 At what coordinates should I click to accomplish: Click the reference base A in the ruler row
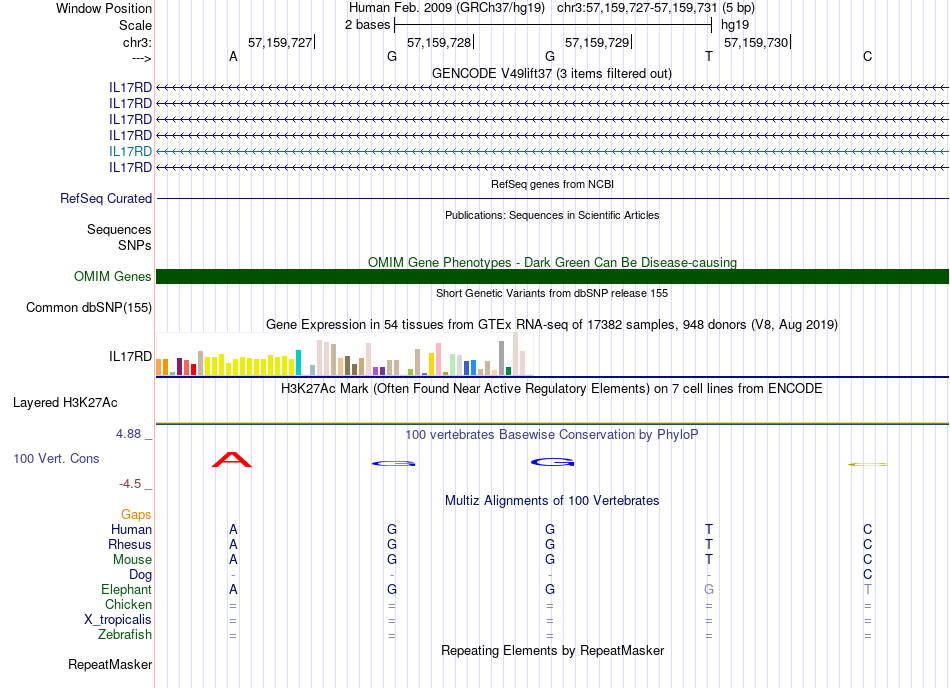tap(233, 56)
